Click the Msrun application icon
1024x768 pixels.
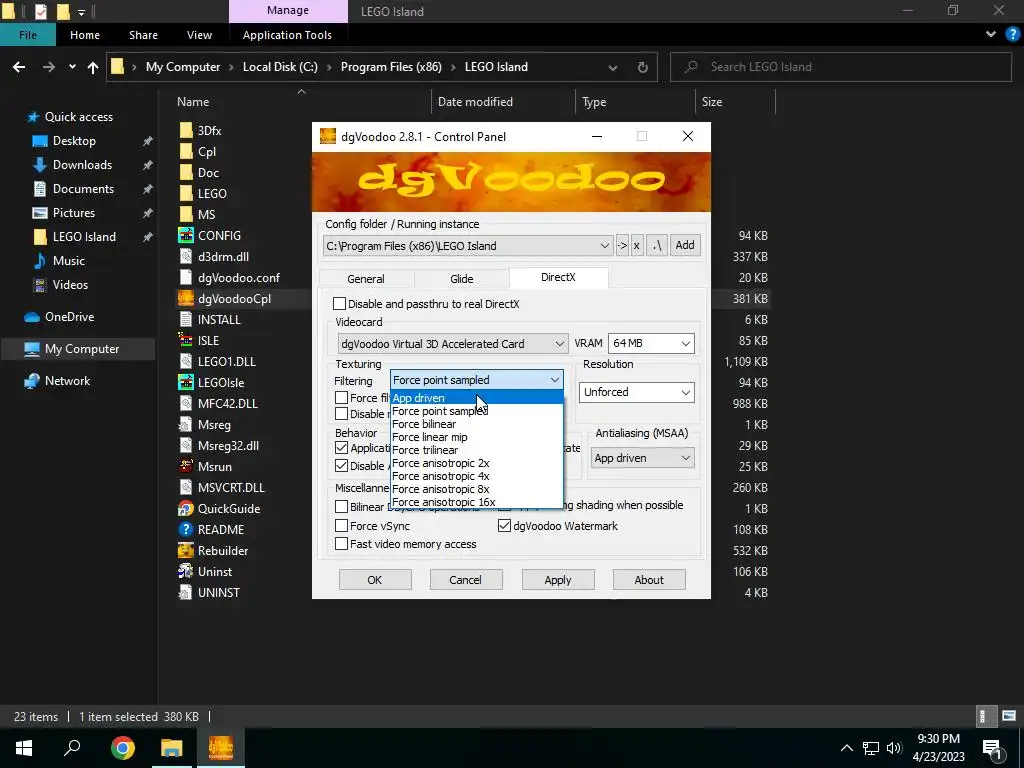[x=186, y=466]
